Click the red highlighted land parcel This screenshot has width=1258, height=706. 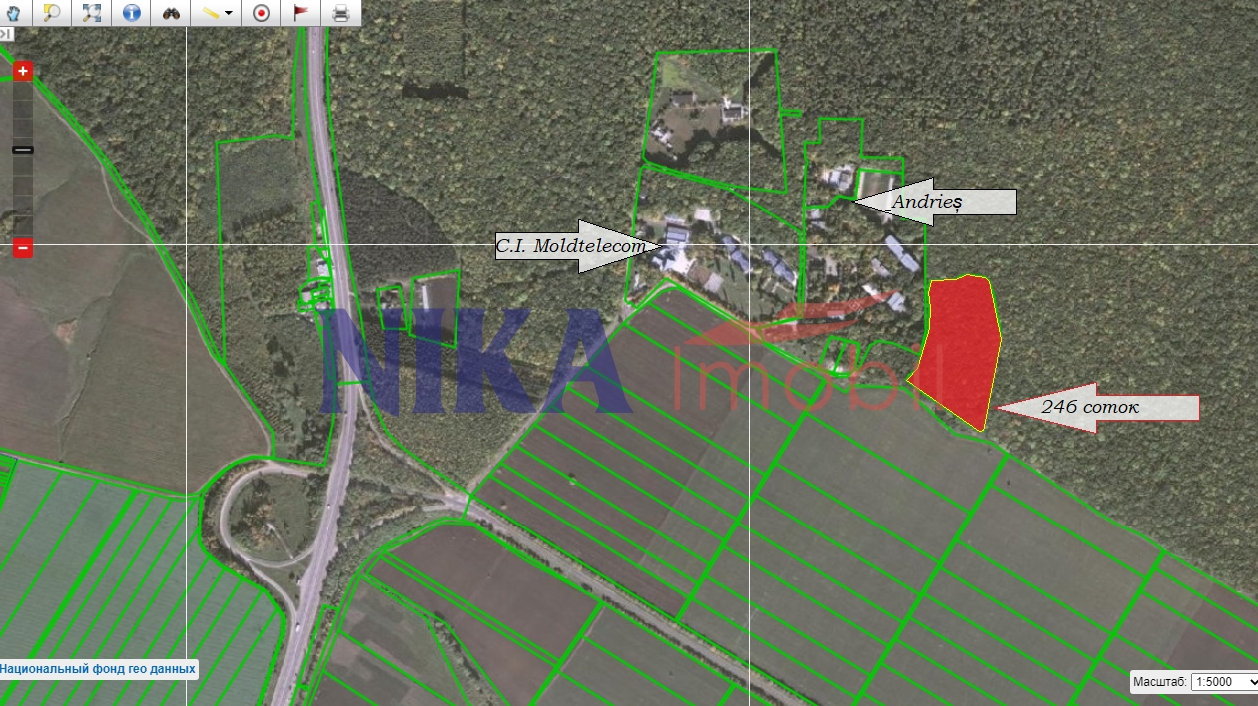(960, 350)
